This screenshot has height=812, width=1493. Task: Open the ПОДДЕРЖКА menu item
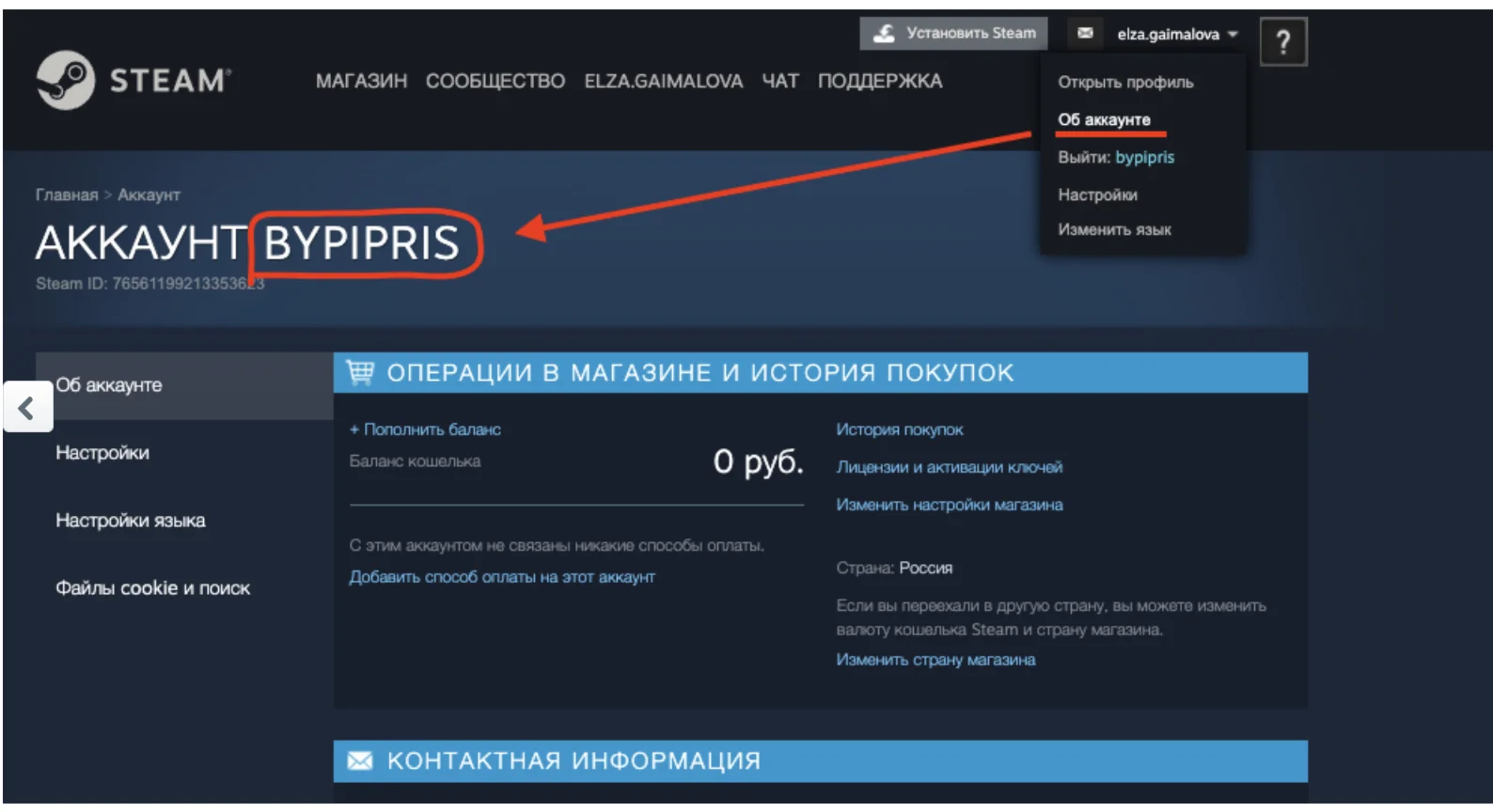pyautogui.click(x=880, y=82)
